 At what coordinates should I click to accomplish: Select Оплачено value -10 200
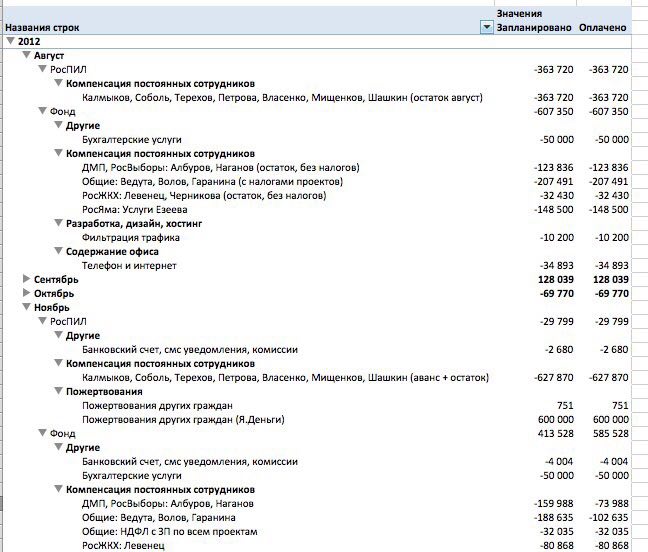pos(611,238)
